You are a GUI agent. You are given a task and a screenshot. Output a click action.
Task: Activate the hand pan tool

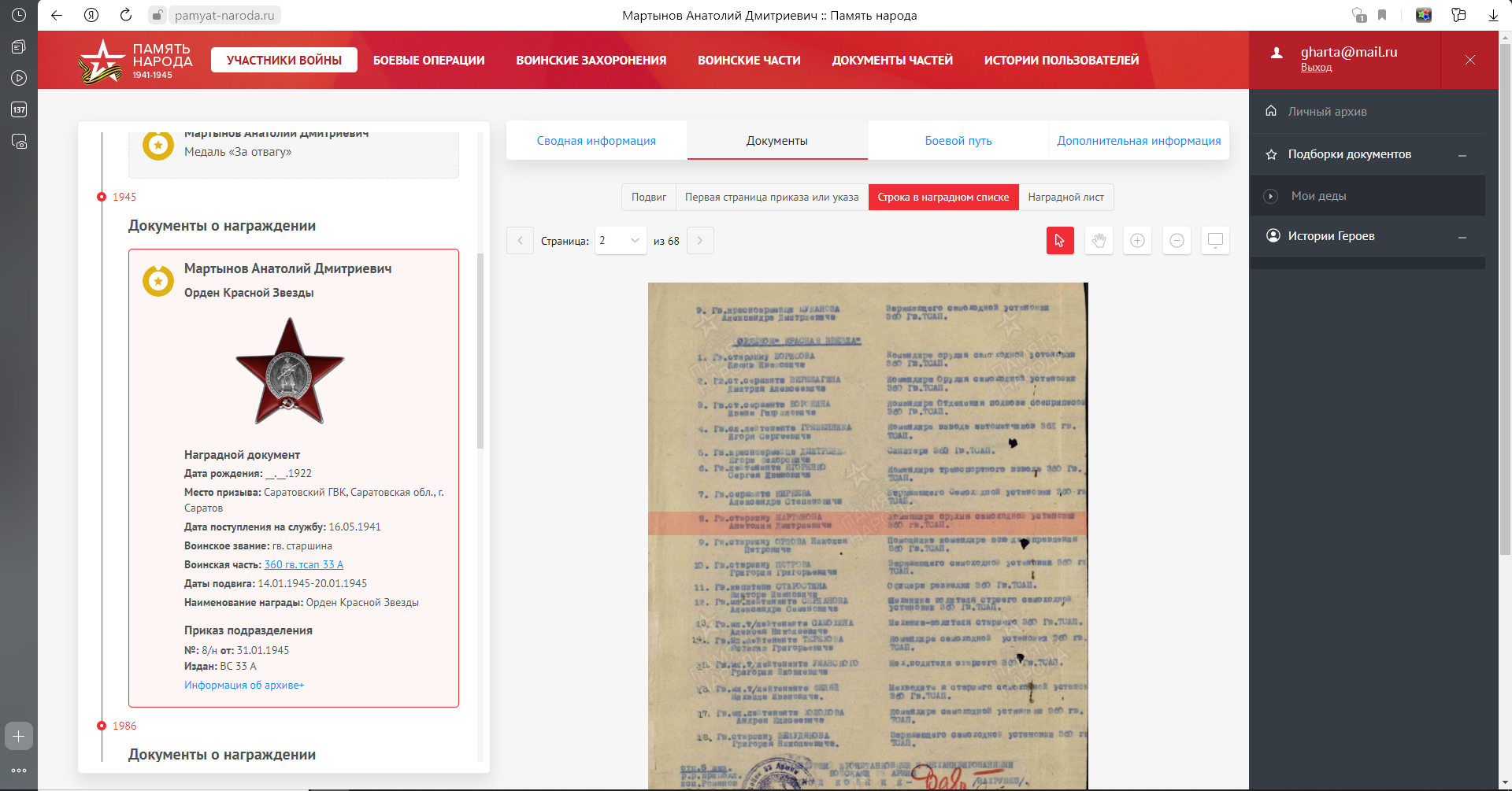pos(1099,241)
